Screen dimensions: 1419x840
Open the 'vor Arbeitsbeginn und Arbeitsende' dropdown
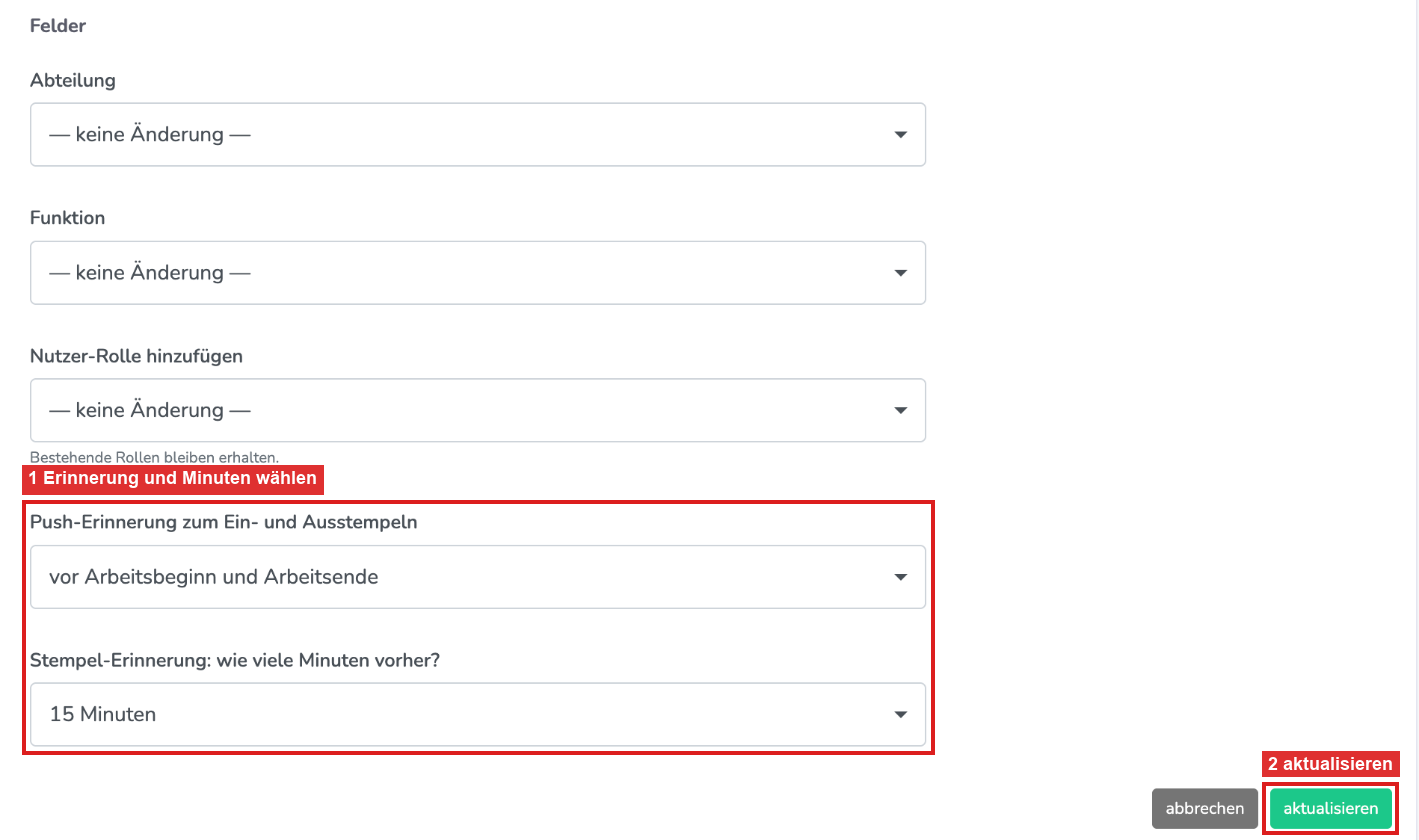pos(478,577)
